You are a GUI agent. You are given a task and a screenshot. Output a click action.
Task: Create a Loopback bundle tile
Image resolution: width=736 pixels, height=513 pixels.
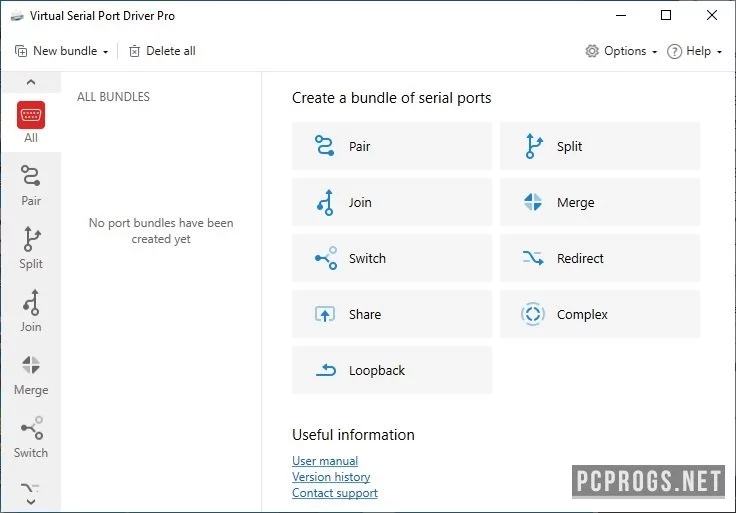click(x=392, y=370)
